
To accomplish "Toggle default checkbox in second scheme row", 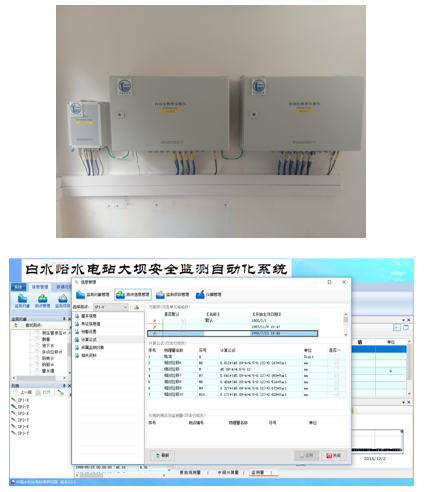I will click(183, 327).
